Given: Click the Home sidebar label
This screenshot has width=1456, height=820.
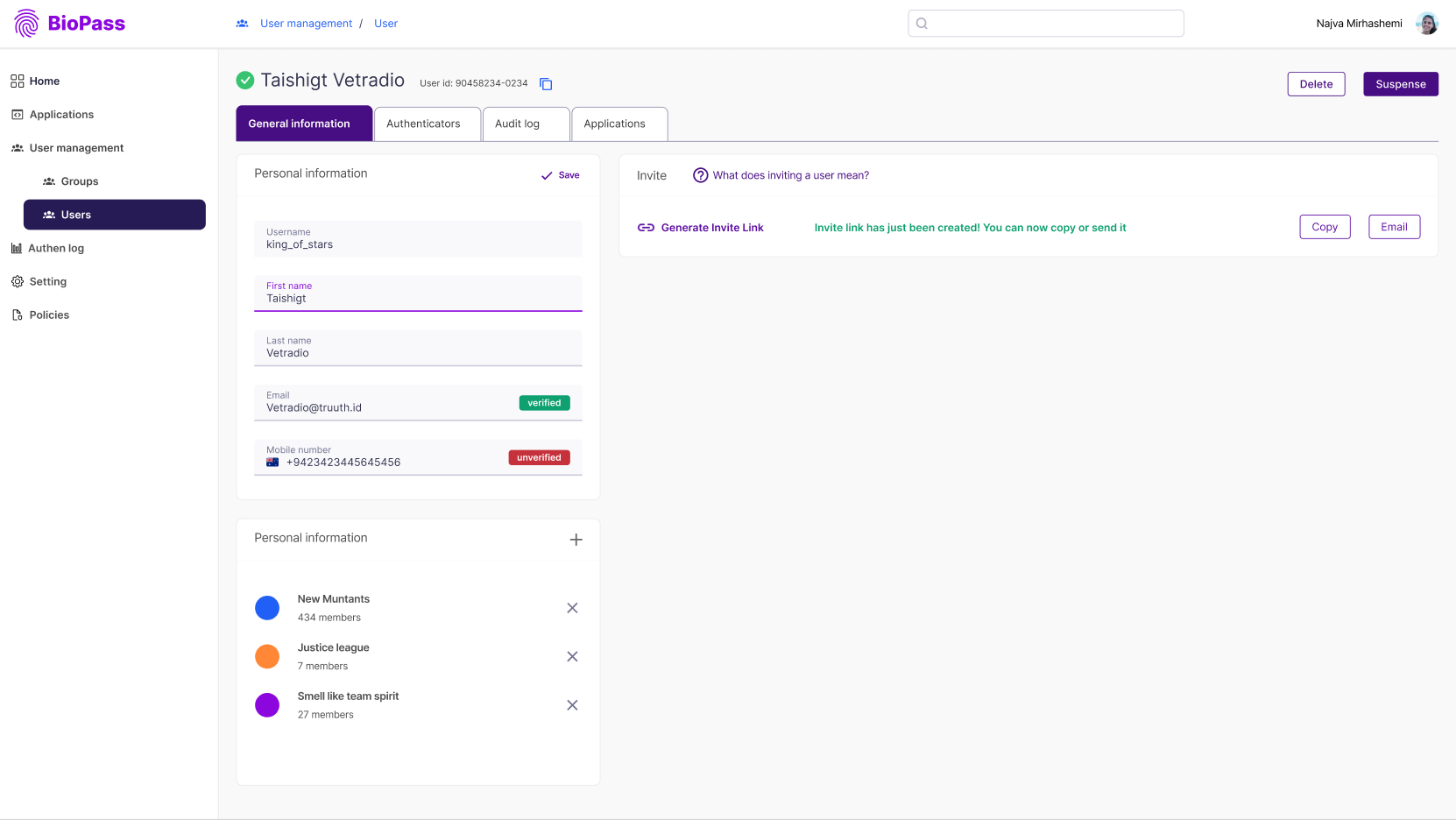Looking at the screenshot, I should click(x=45, y=81).
